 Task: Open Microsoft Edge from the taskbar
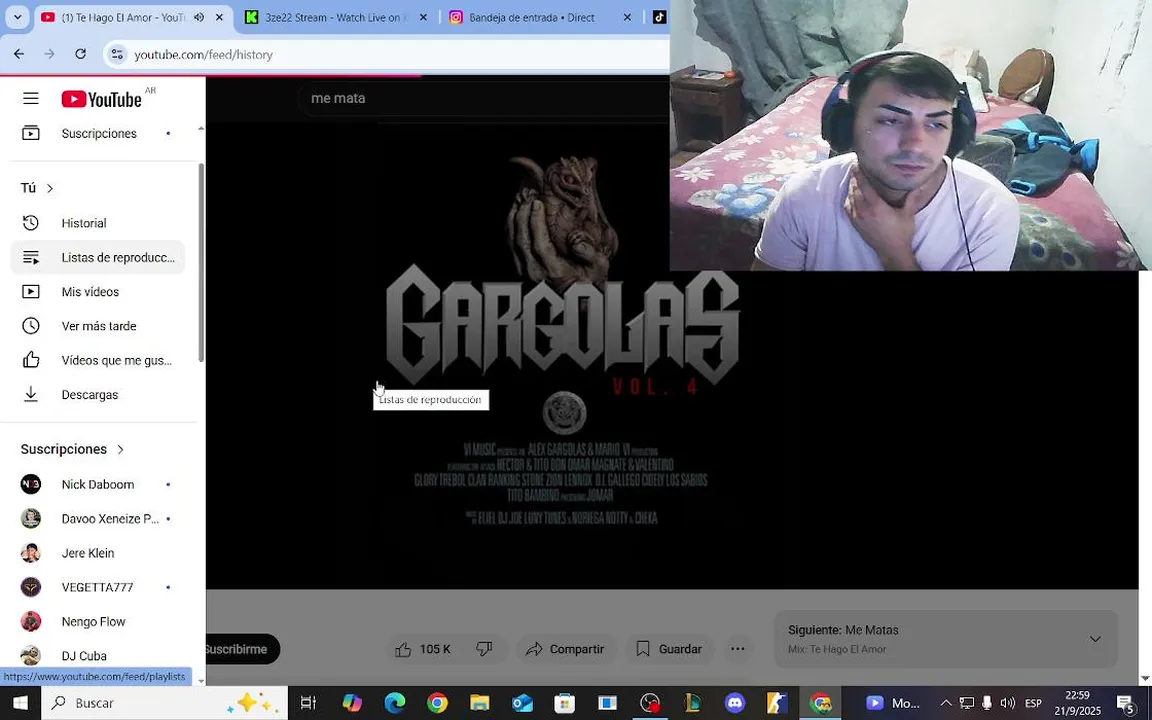coord(395,703)
